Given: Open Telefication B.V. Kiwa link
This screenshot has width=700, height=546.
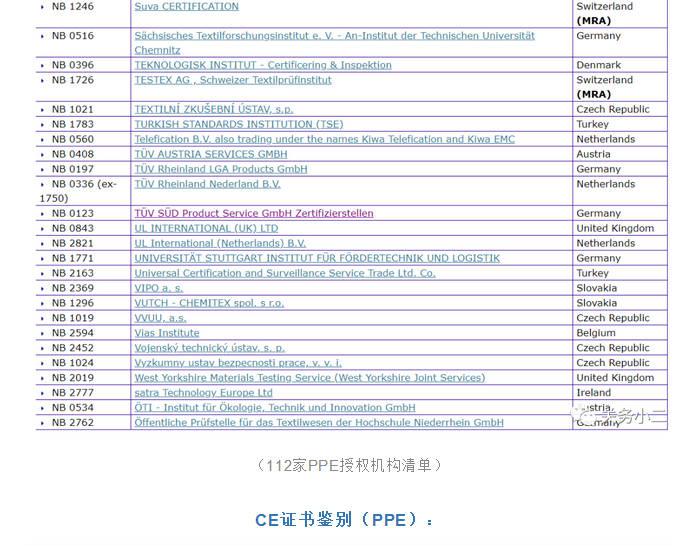Looking at the screenshot, I should [x=325, y=139].
